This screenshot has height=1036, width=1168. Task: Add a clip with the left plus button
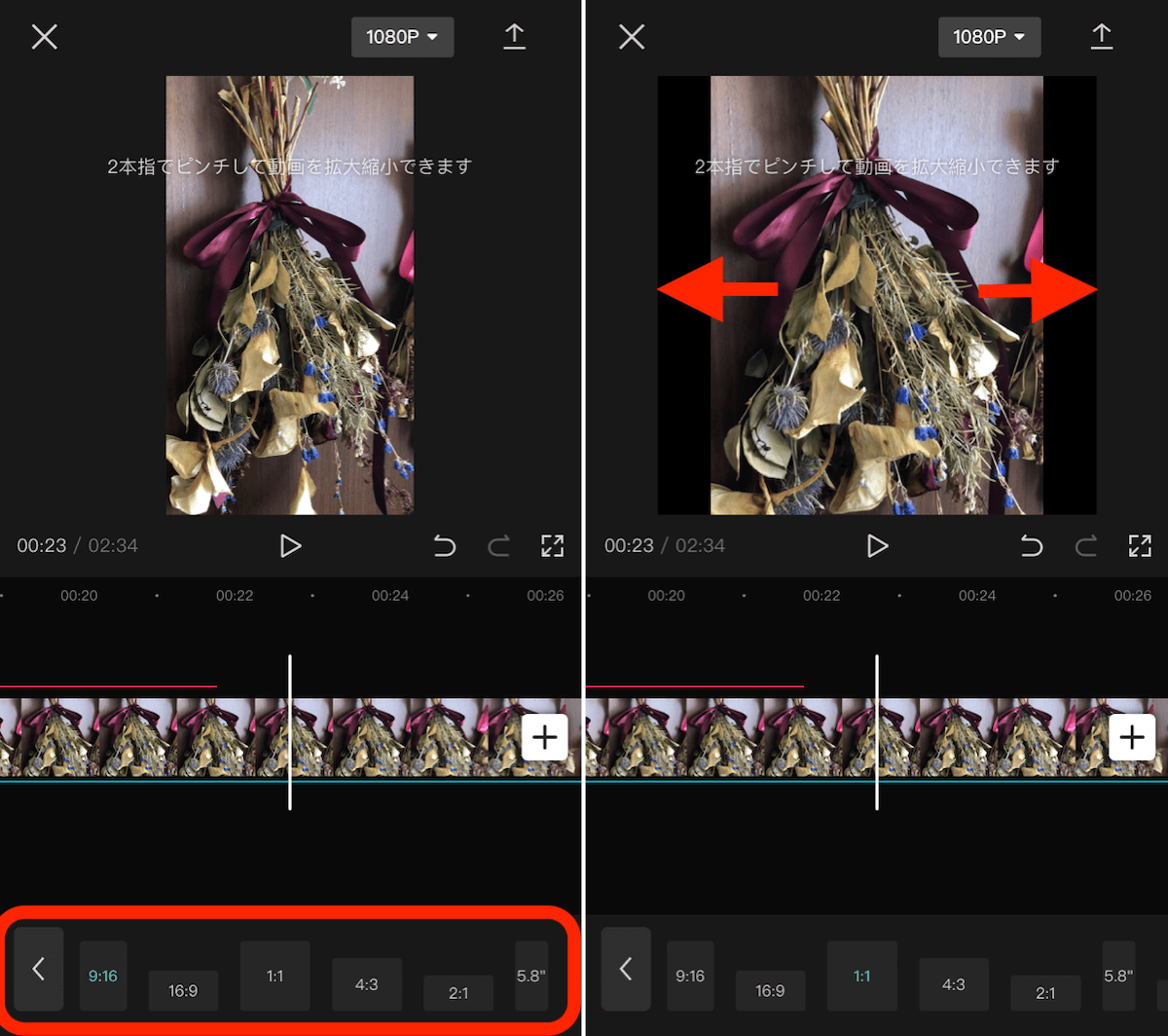point(544,738)
